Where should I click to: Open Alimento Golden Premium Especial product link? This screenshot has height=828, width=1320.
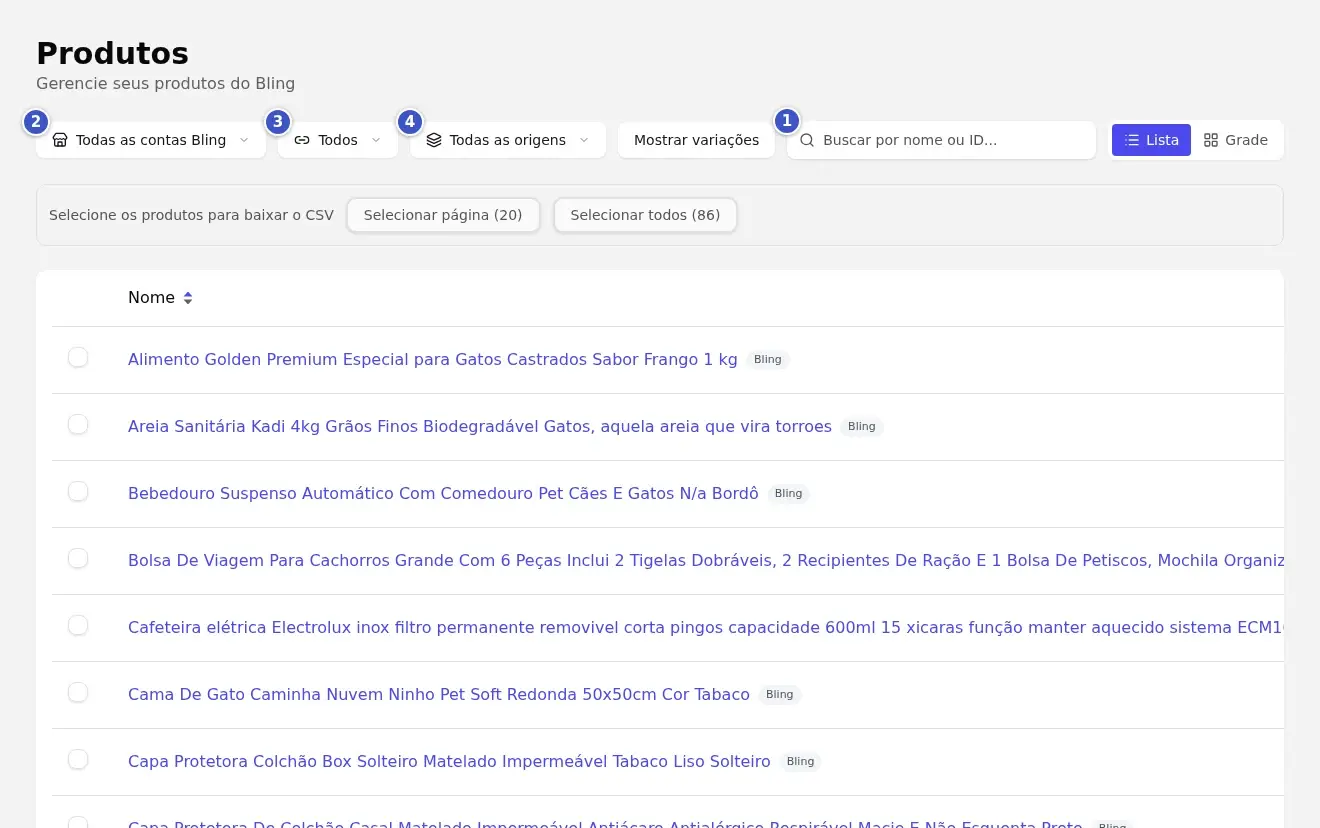(433, 360)
